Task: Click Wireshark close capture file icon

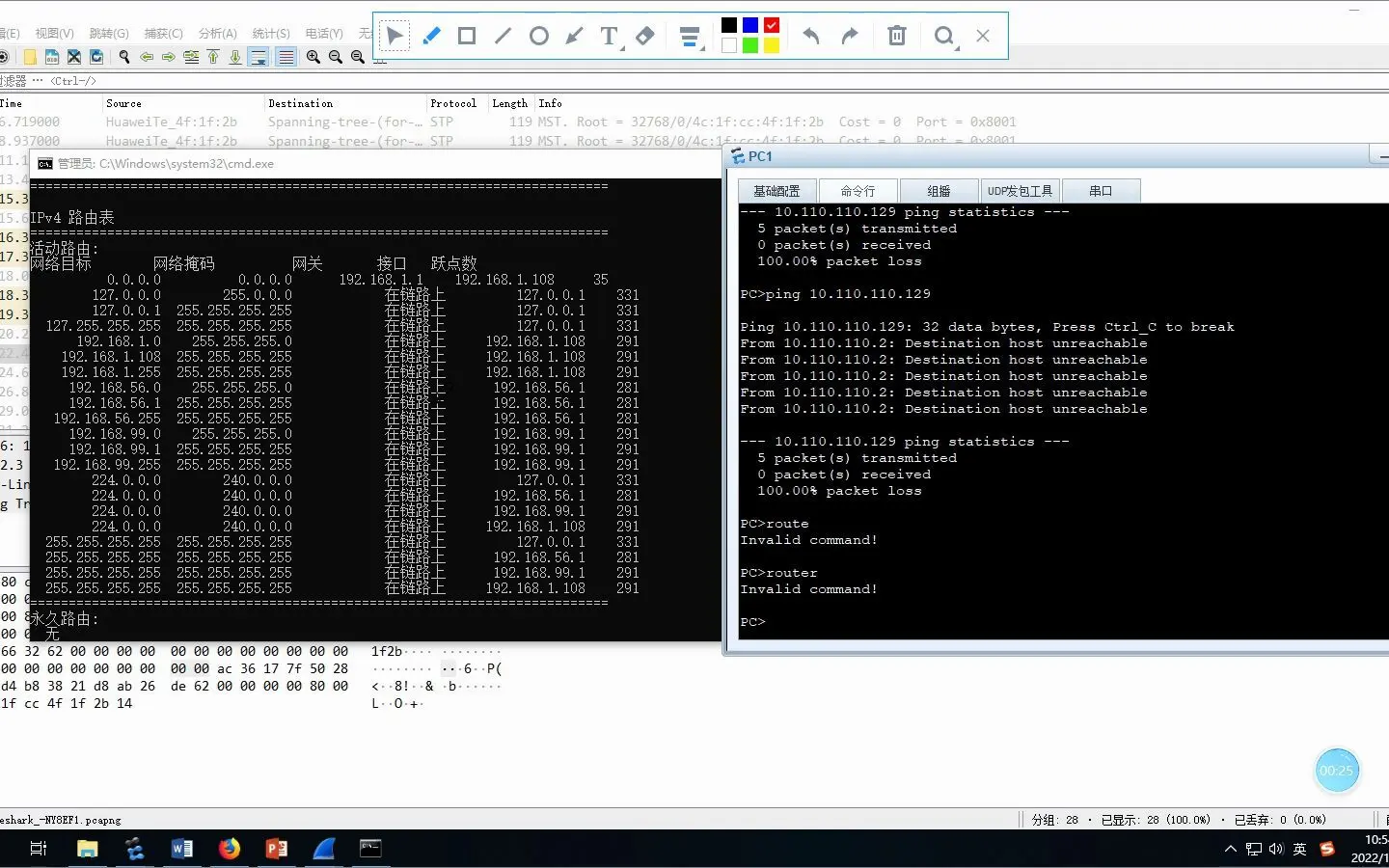Action: pos(73,57)
